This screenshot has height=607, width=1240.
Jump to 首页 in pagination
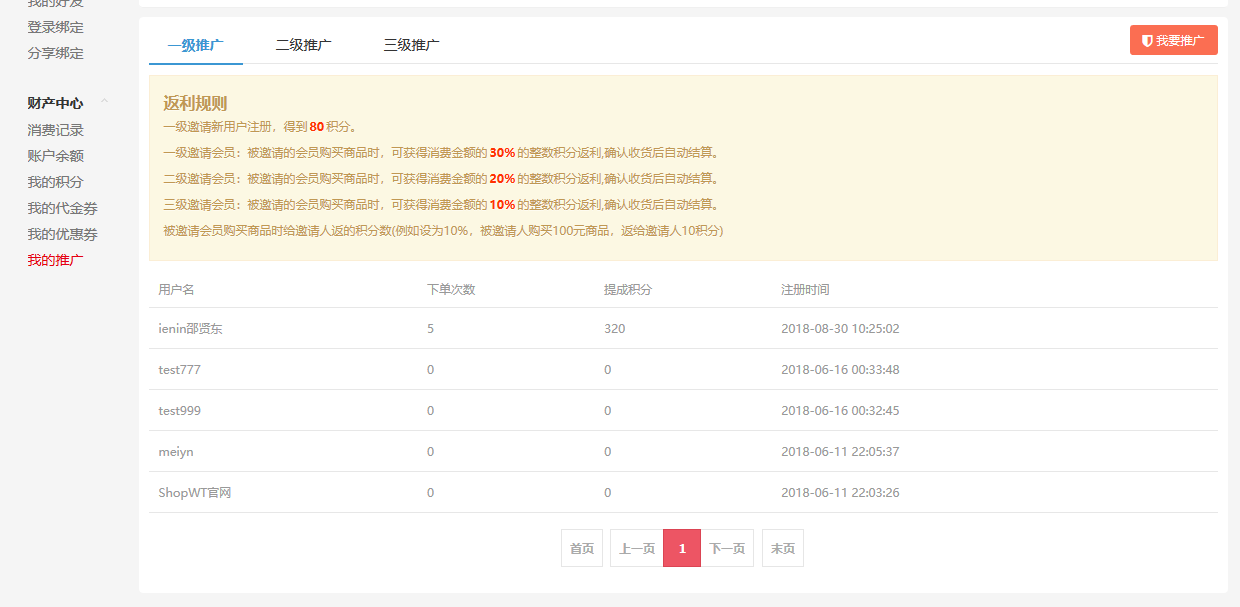pyautogui.click(x=581, y=548)
